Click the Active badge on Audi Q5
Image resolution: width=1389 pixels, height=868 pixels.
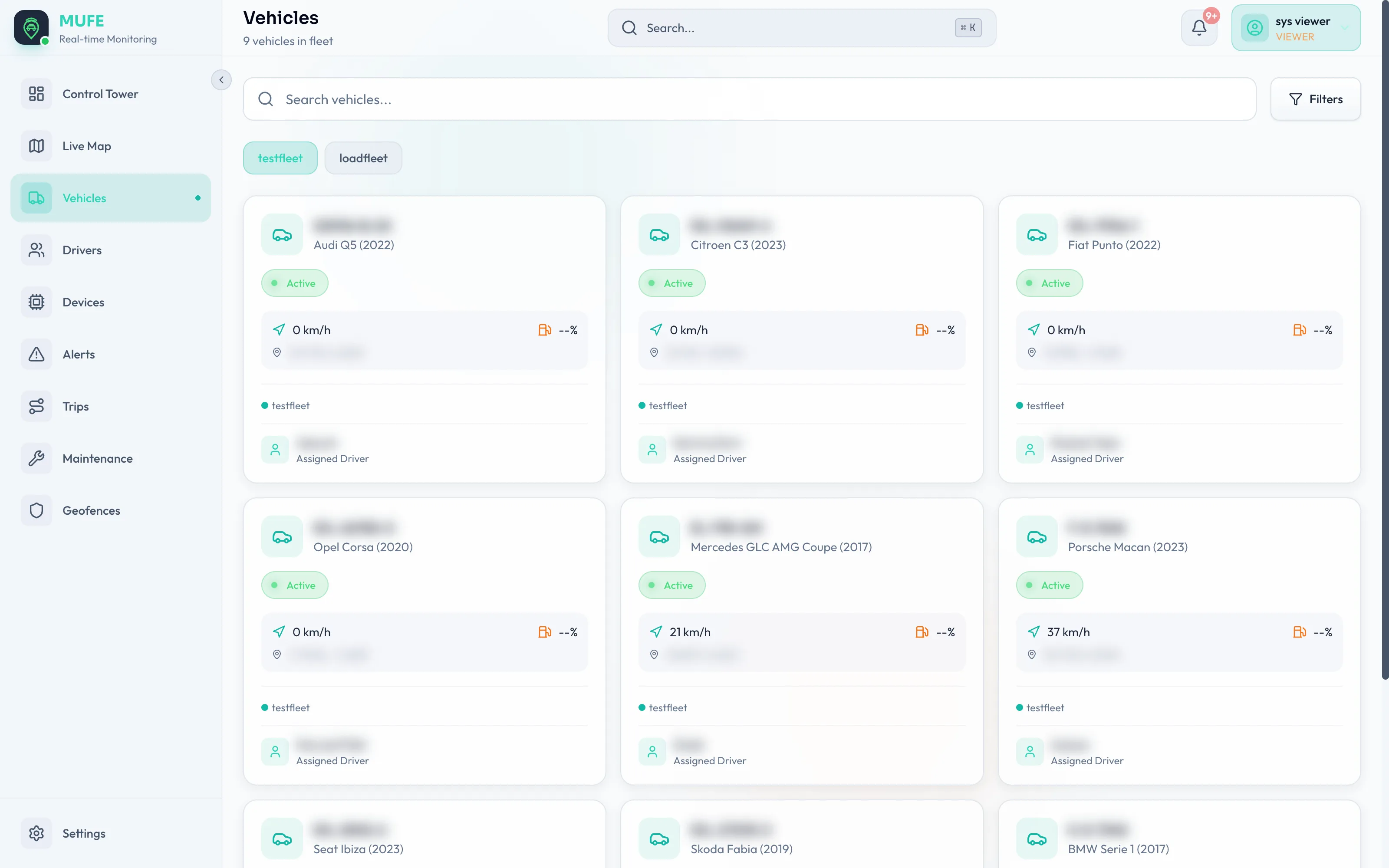[x=294, y=283]
